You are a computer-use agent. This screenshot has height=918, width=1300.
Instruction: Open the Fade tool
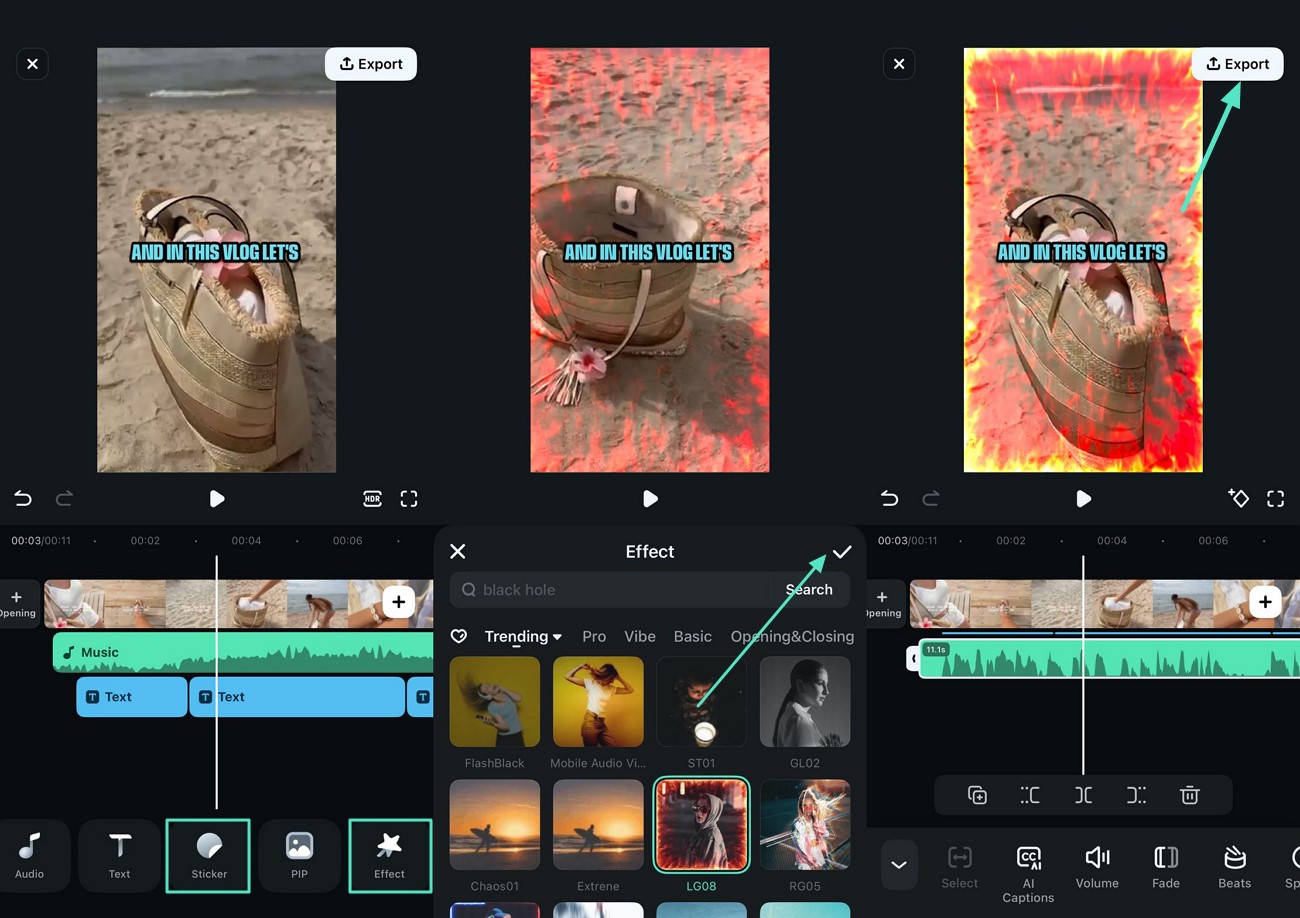coord(1166,867)
